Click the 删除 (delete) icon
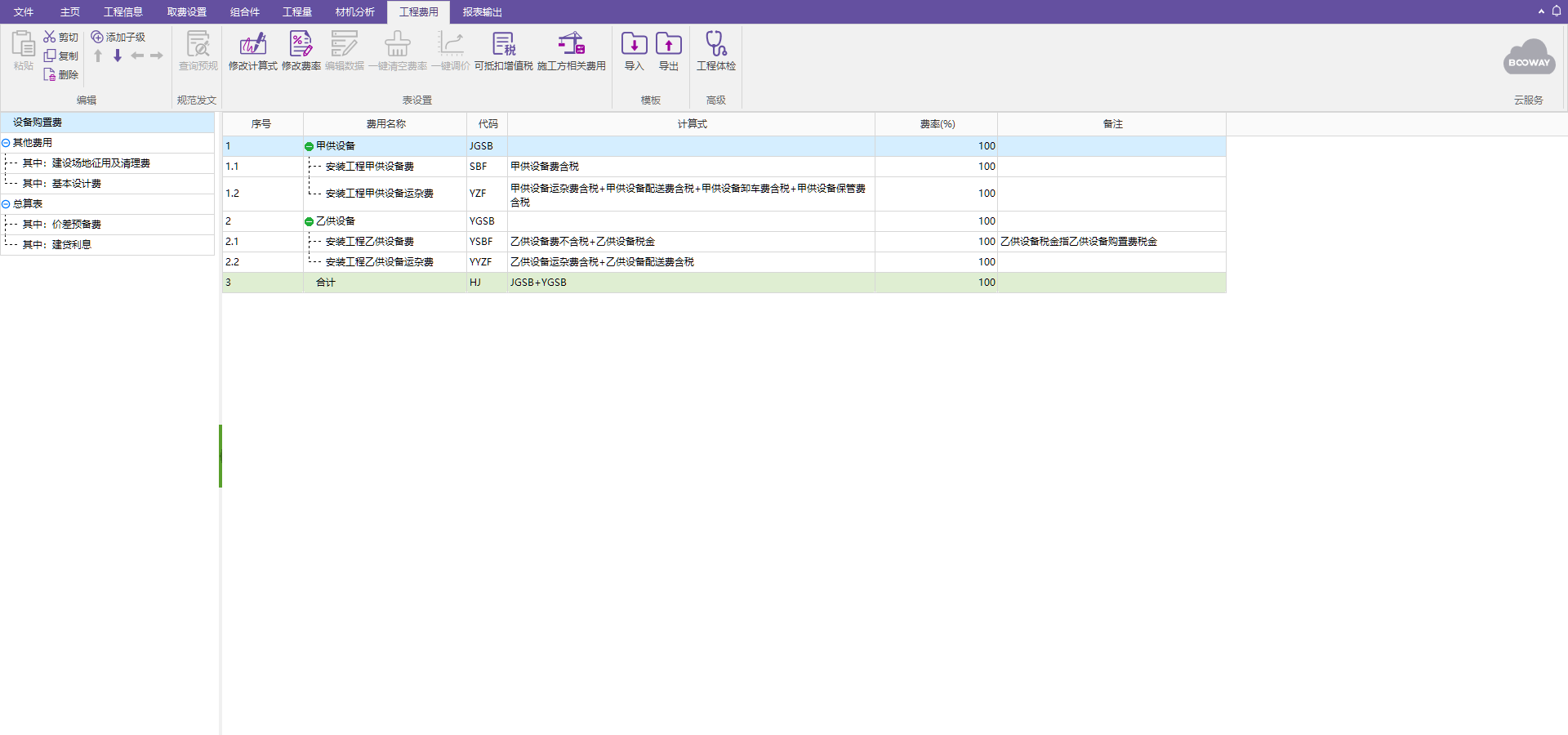The image size is (1568, 735). (x=50, y=74)
